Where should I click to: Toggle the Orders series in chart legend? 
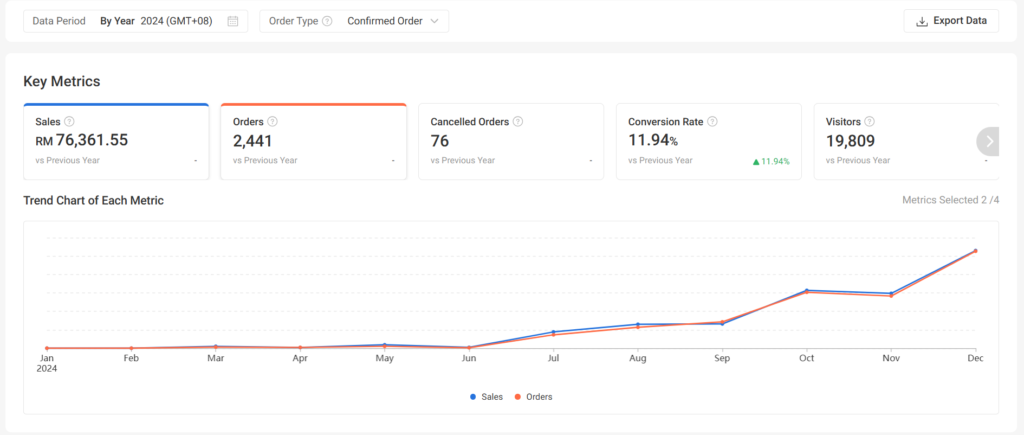[x=533, y=397]
